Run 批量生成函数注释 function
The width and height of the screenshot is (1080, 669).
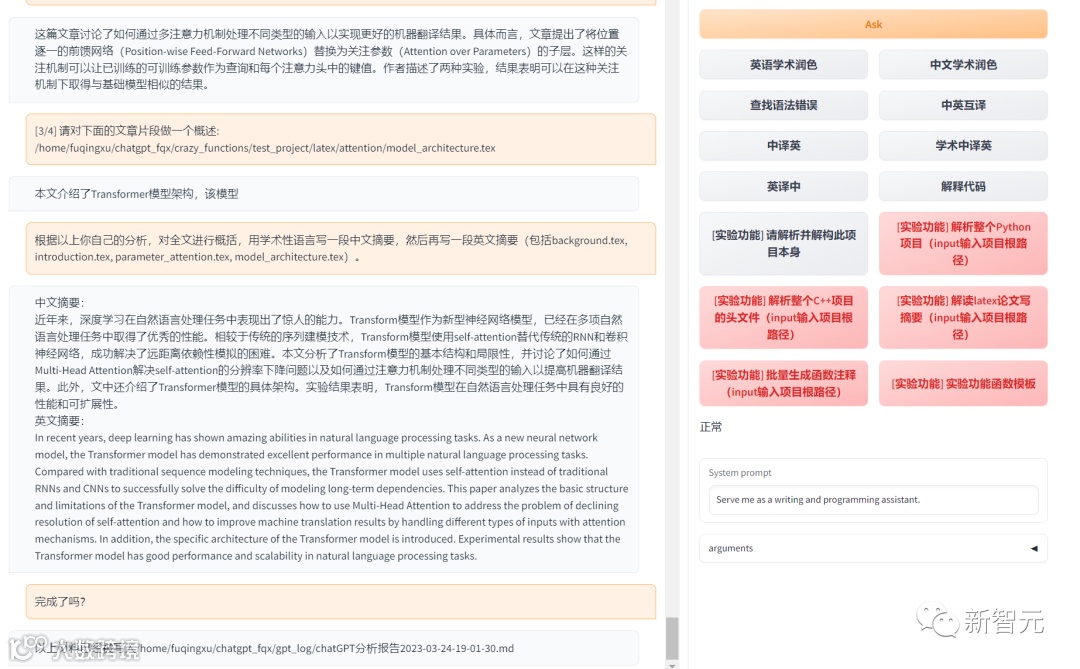click(783, 384)
